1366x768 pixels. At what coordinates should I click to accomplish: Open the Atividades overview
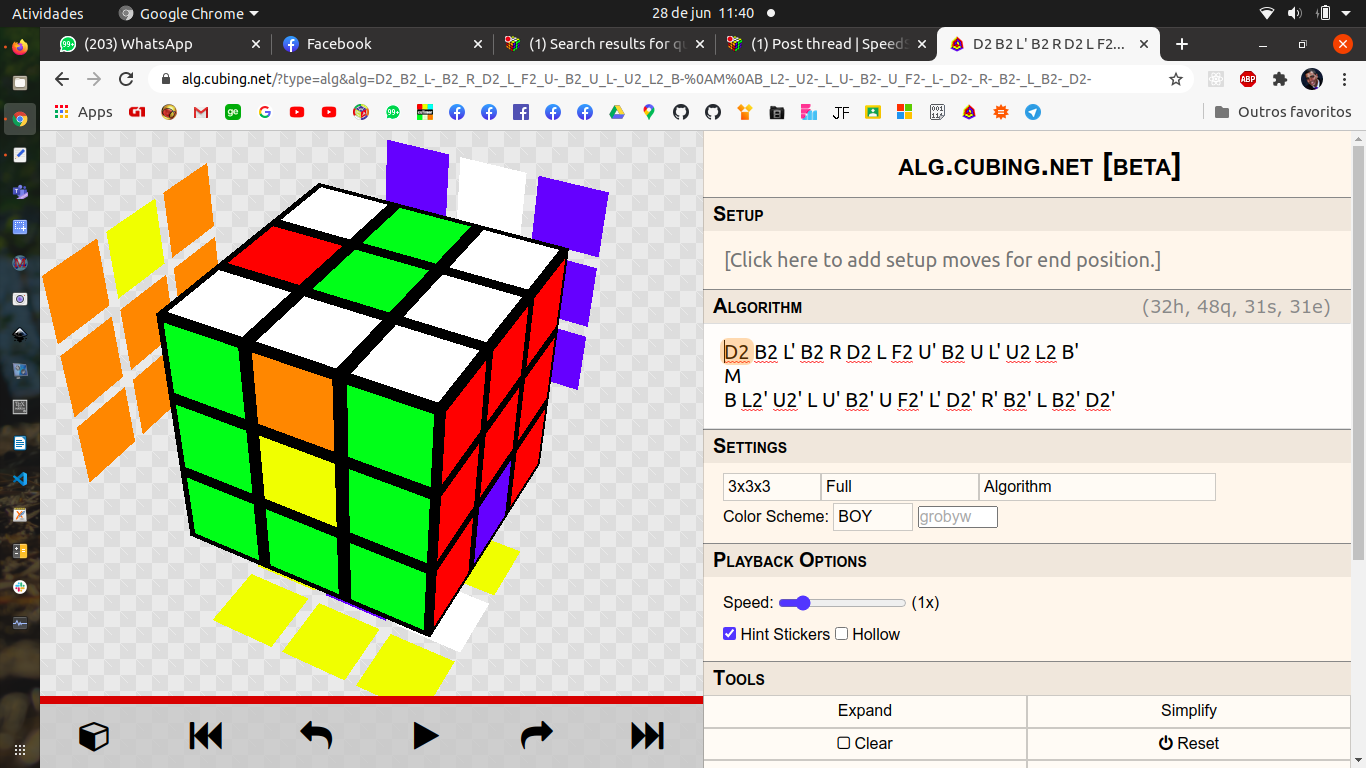pyautogui.click(x=48, y=14)
